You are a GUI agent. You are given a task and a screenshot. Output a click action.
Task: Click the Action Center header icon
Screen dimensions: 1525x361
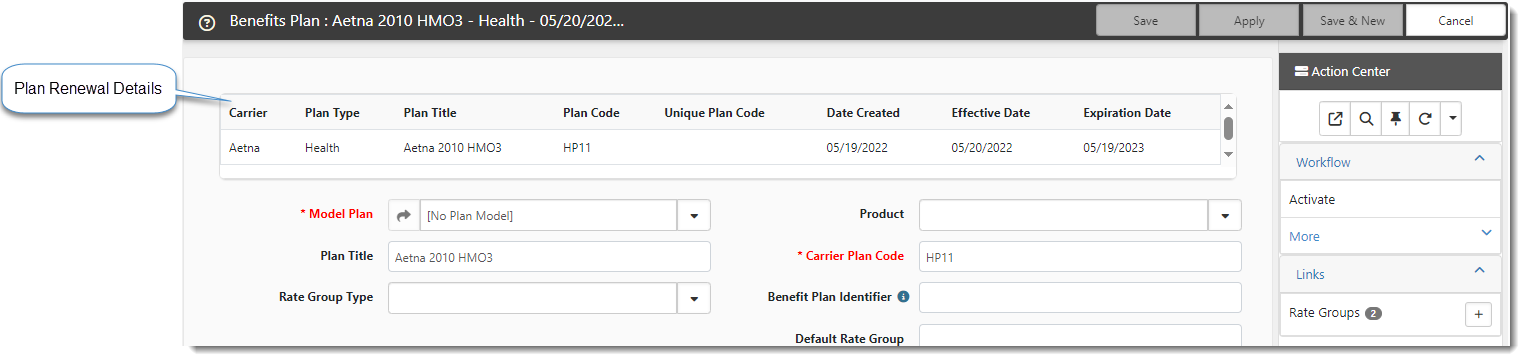coord(1301,72)
